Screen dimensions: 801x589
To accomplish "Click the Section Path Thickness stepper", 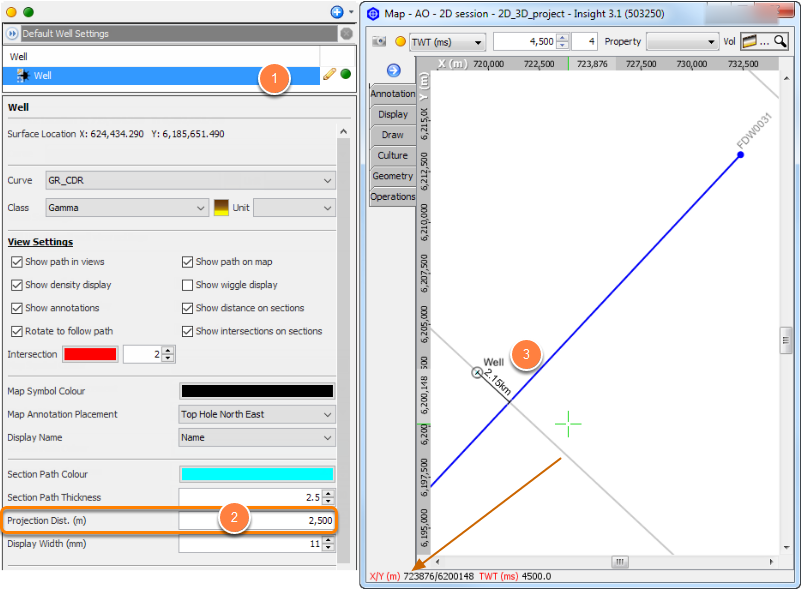I will (x=328, y=497).
